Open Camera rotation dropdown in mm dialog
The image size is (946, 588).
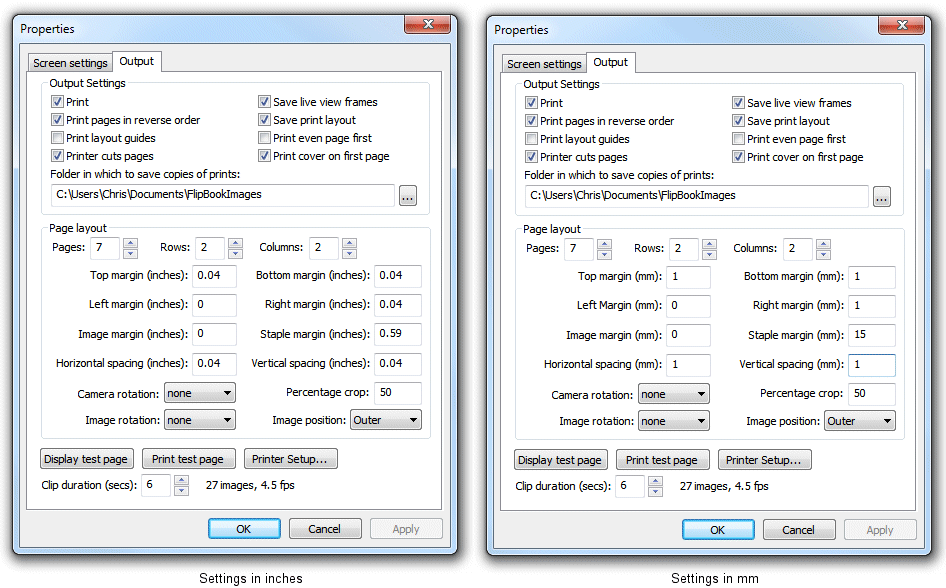point(674,394)
